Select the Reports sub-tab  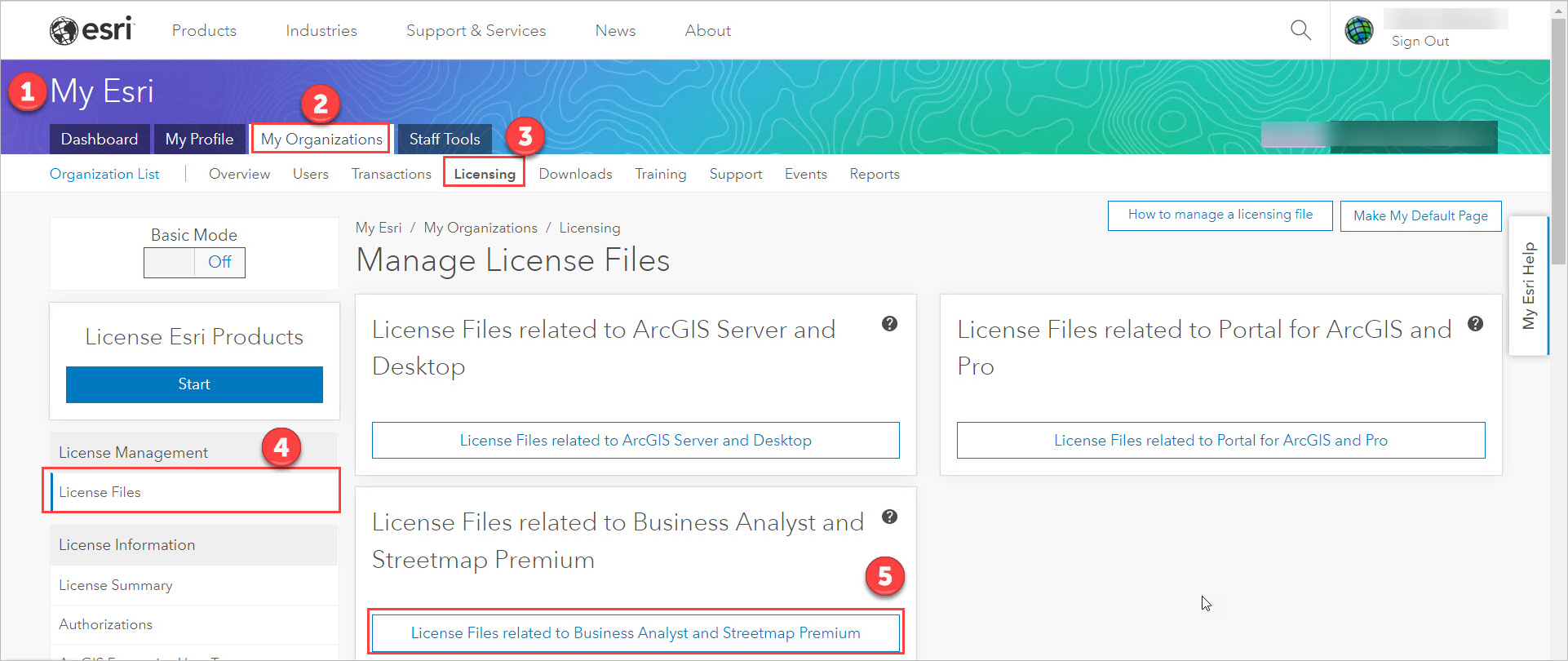pyautogui.click(x=875, y=174)
